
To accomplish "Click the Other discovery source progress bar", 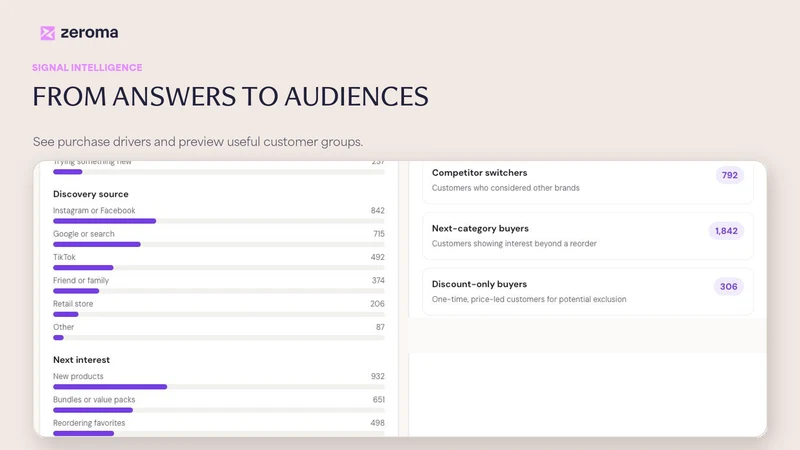I will pos(219,337).
